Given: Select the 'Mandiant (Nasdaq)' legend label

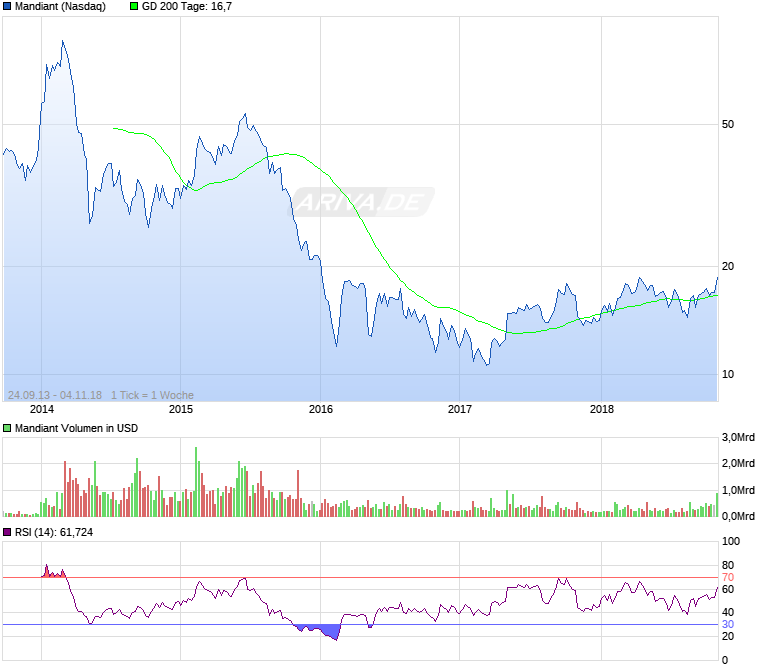Looking at the screenshot, I should (60, 6).
